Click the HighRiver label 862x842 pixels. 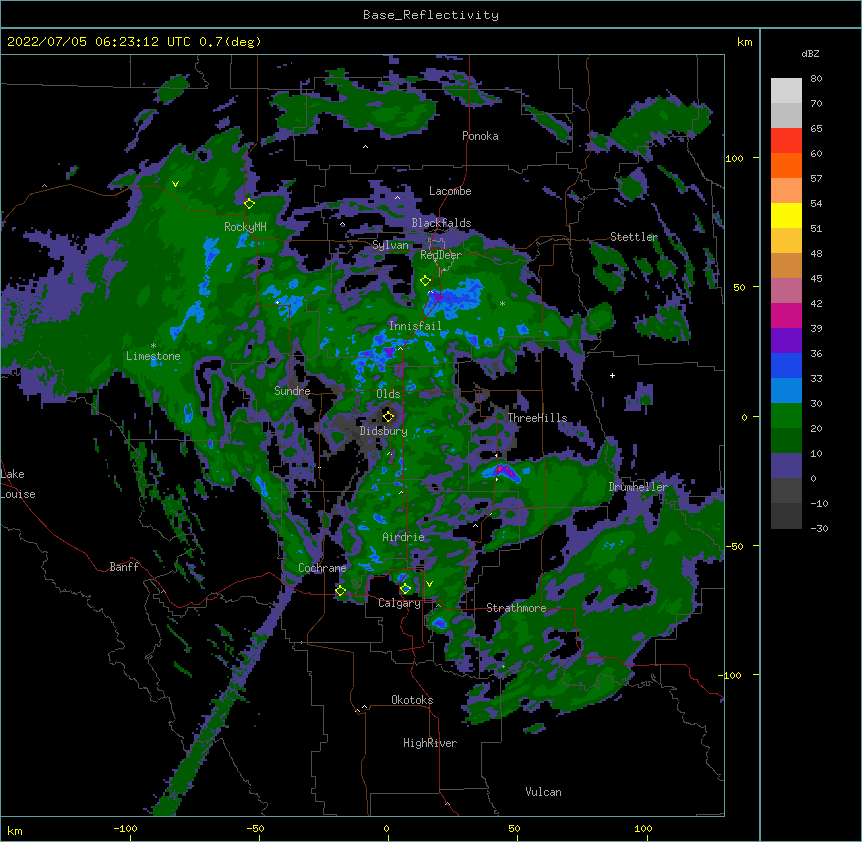click(x=430, y=743)
